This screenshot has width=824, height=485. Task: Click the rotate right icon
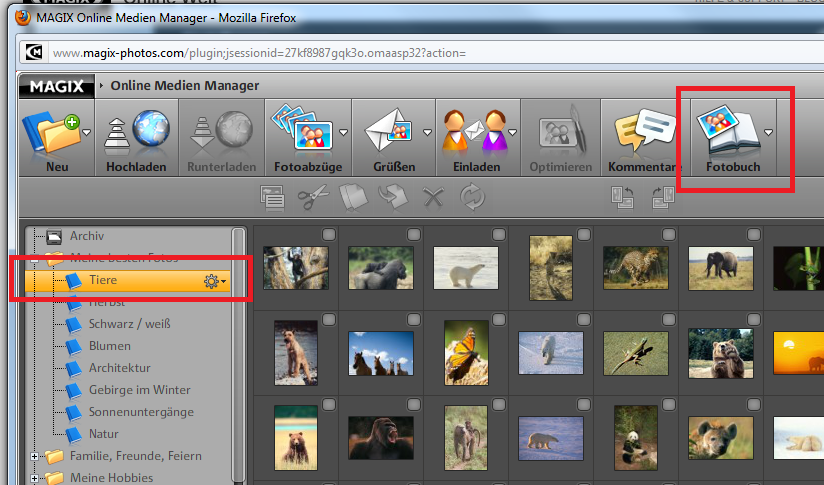click(x=663, y=198)
